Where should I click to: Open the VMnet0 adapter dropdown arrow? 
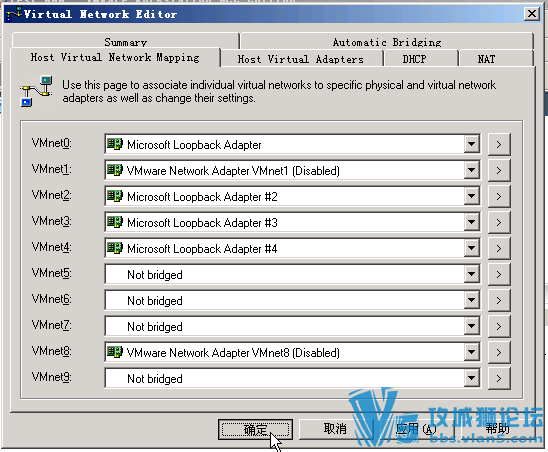coord(471,144)
